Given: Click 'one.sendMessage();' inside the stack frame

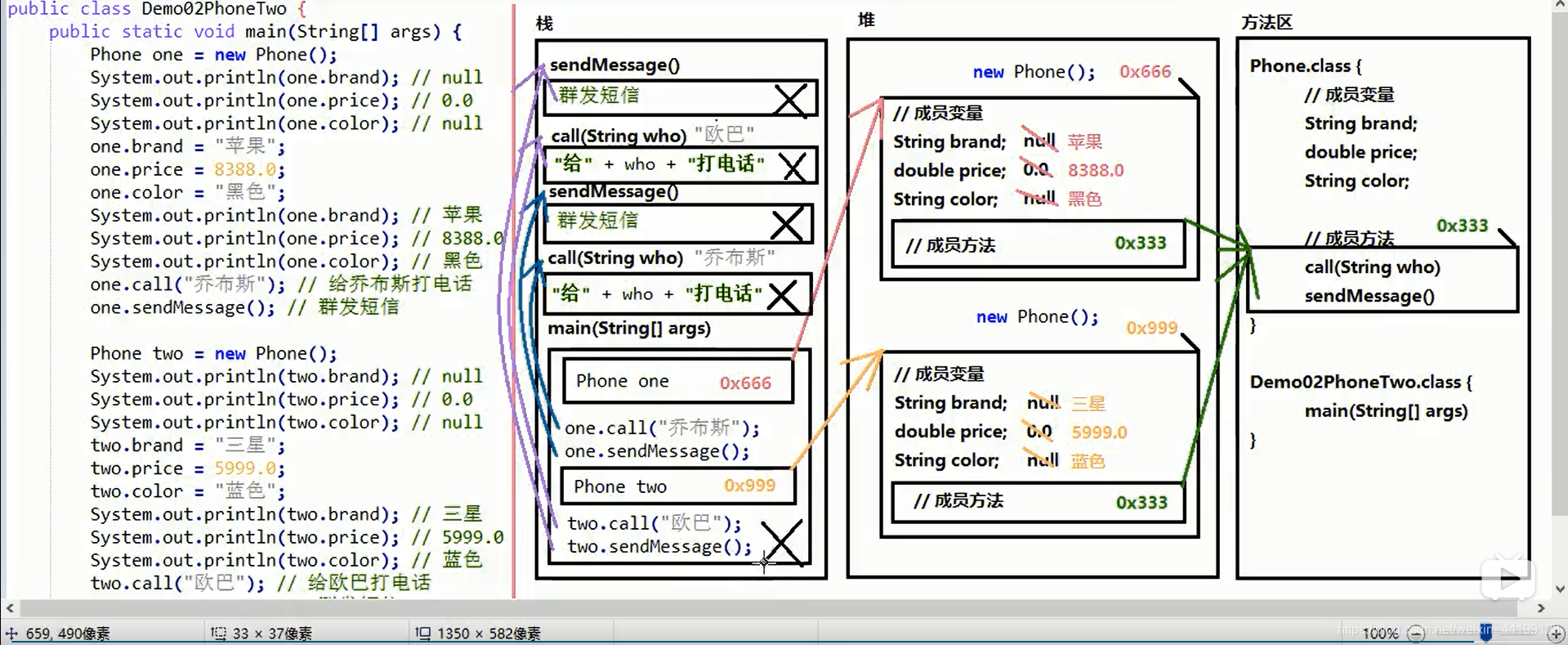Looking at the screenshot, I should point(657,451).
